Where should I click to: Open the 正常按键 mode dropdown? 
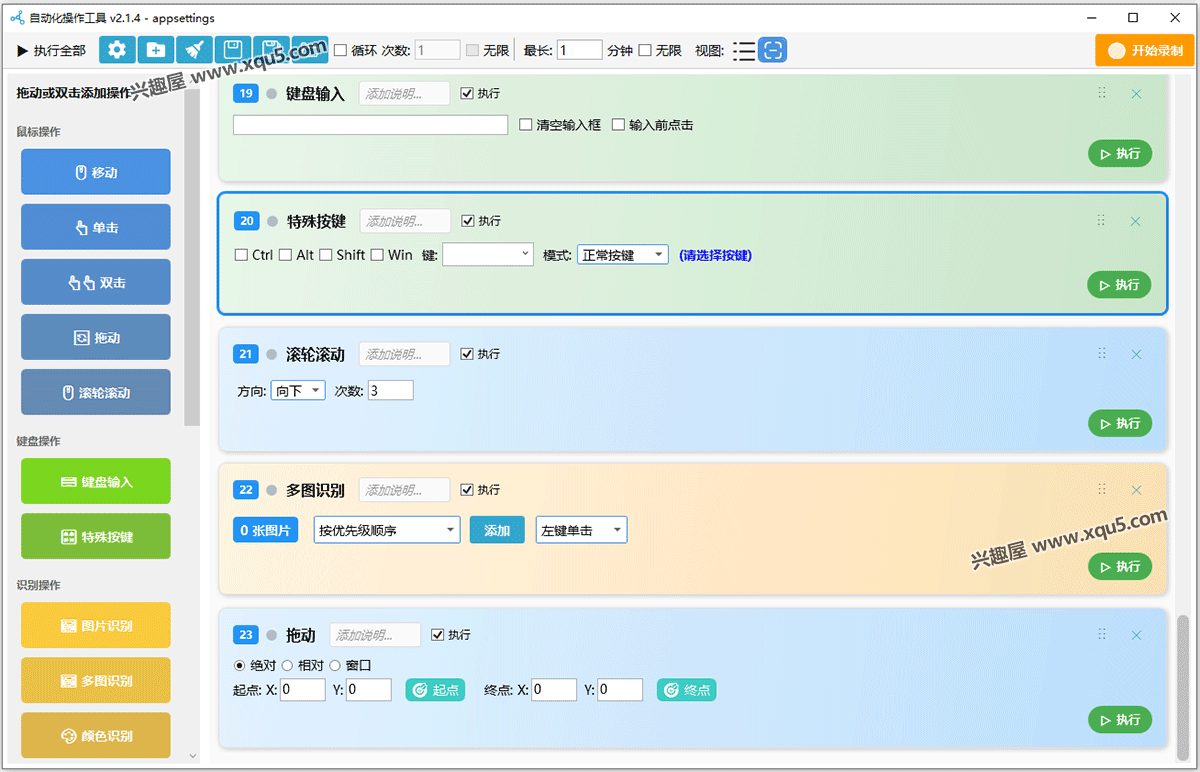pos(622,255)
